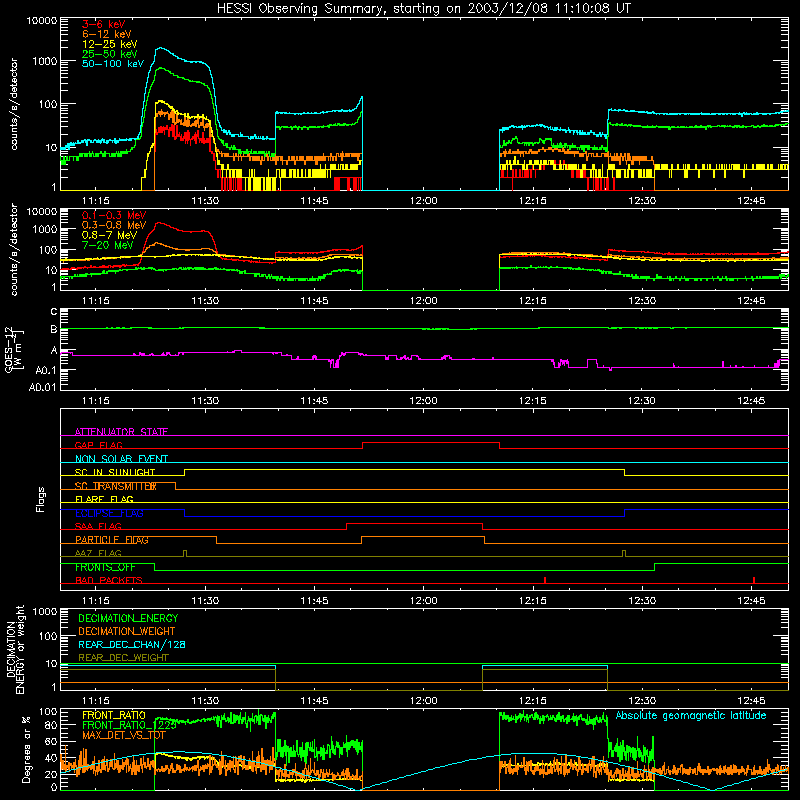The image size is (800, 800).
Task: Select the GAP_FLAG label
Action: tap(98, 445)
